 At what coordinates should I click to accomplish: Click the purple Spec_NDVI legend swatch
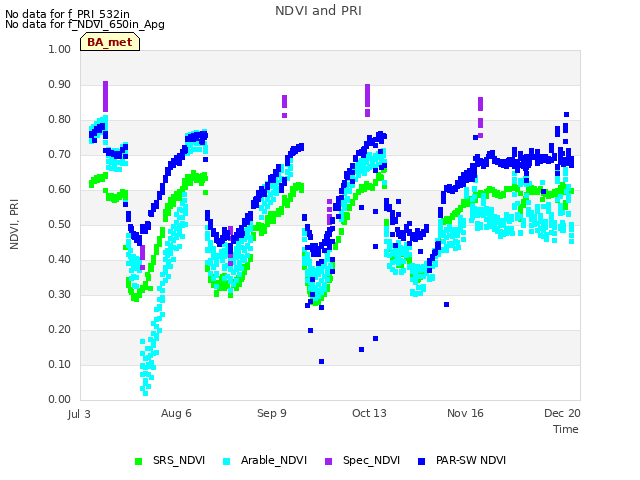pos(329,462)
